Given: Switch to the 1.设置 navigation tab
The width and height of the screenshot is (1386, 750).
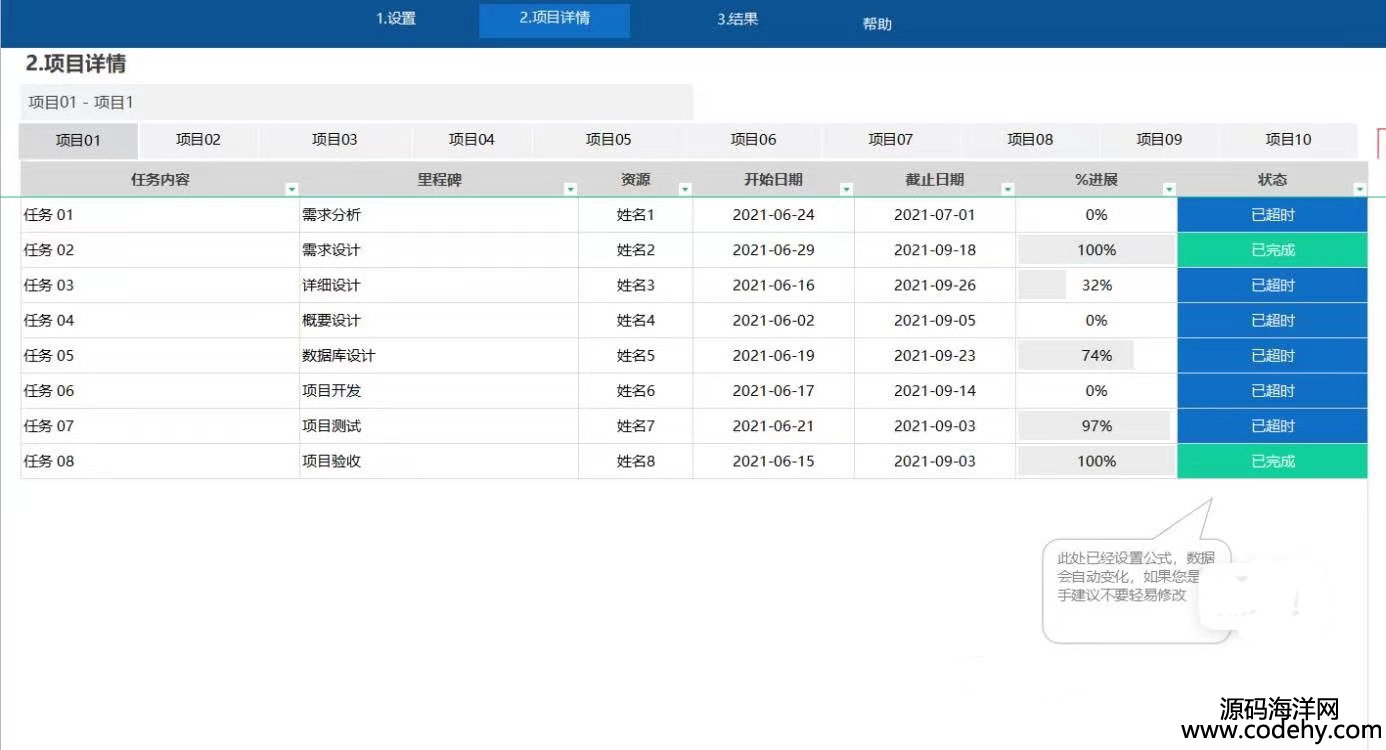Looking at the screenshot, I should (396, 19).
